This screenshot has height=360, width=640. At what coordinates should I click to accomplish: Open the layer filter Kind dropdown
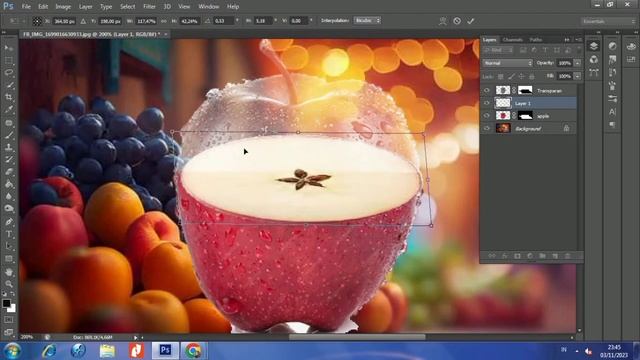[x=498, y=50]
